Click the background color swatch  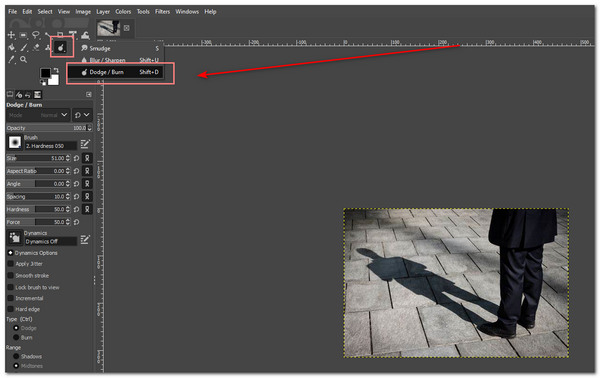point(54,80)
